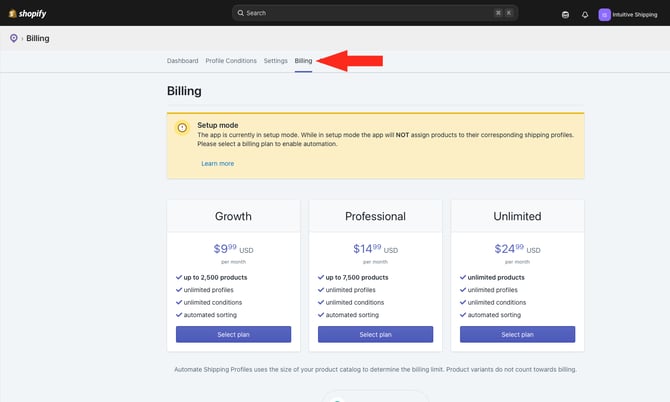
Task: Click Unlimited's 'unlimited profiles' feature
Action: (492, 290)
